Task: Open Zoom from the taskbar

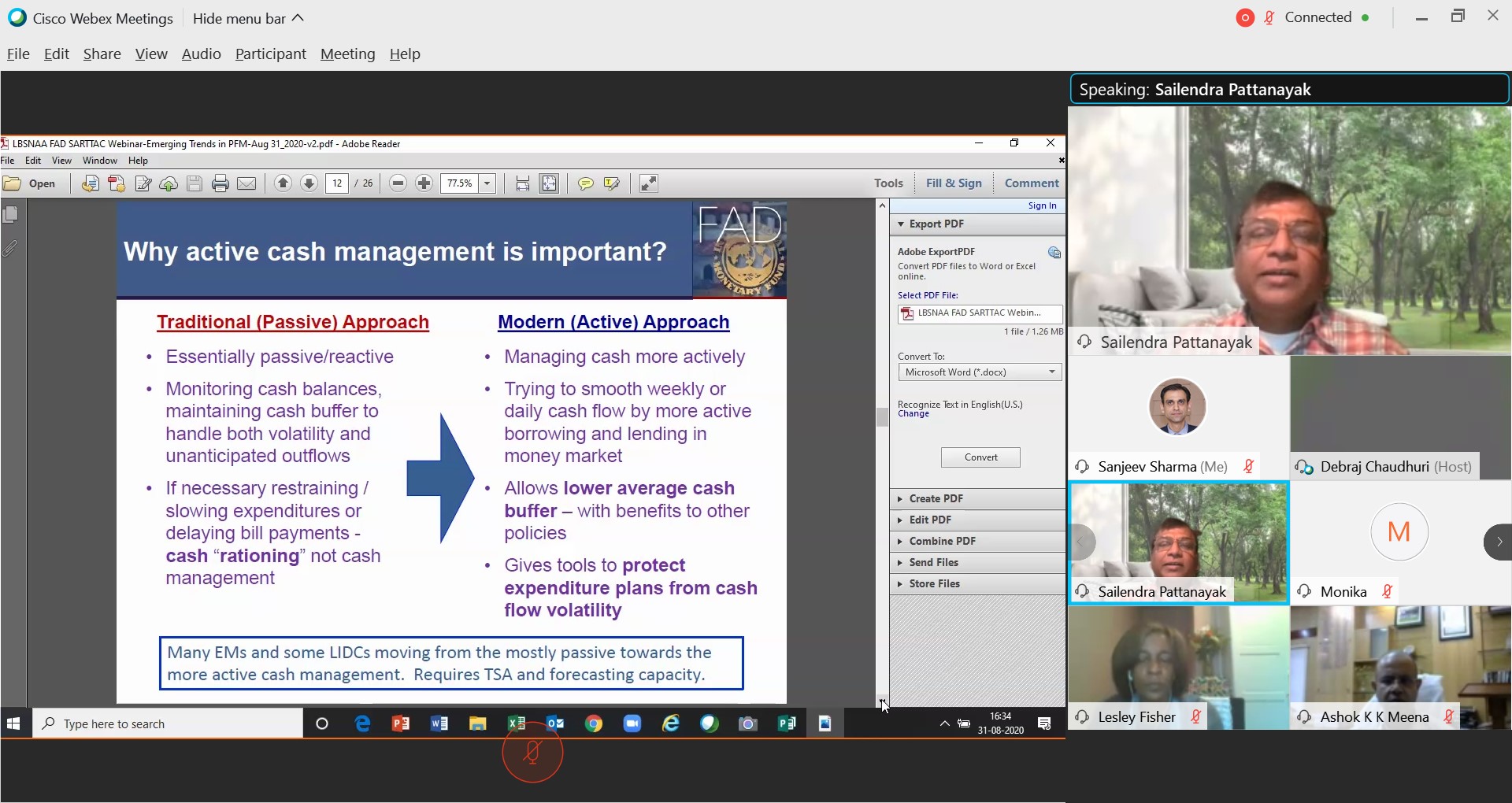Action: (x=632, y=723)
